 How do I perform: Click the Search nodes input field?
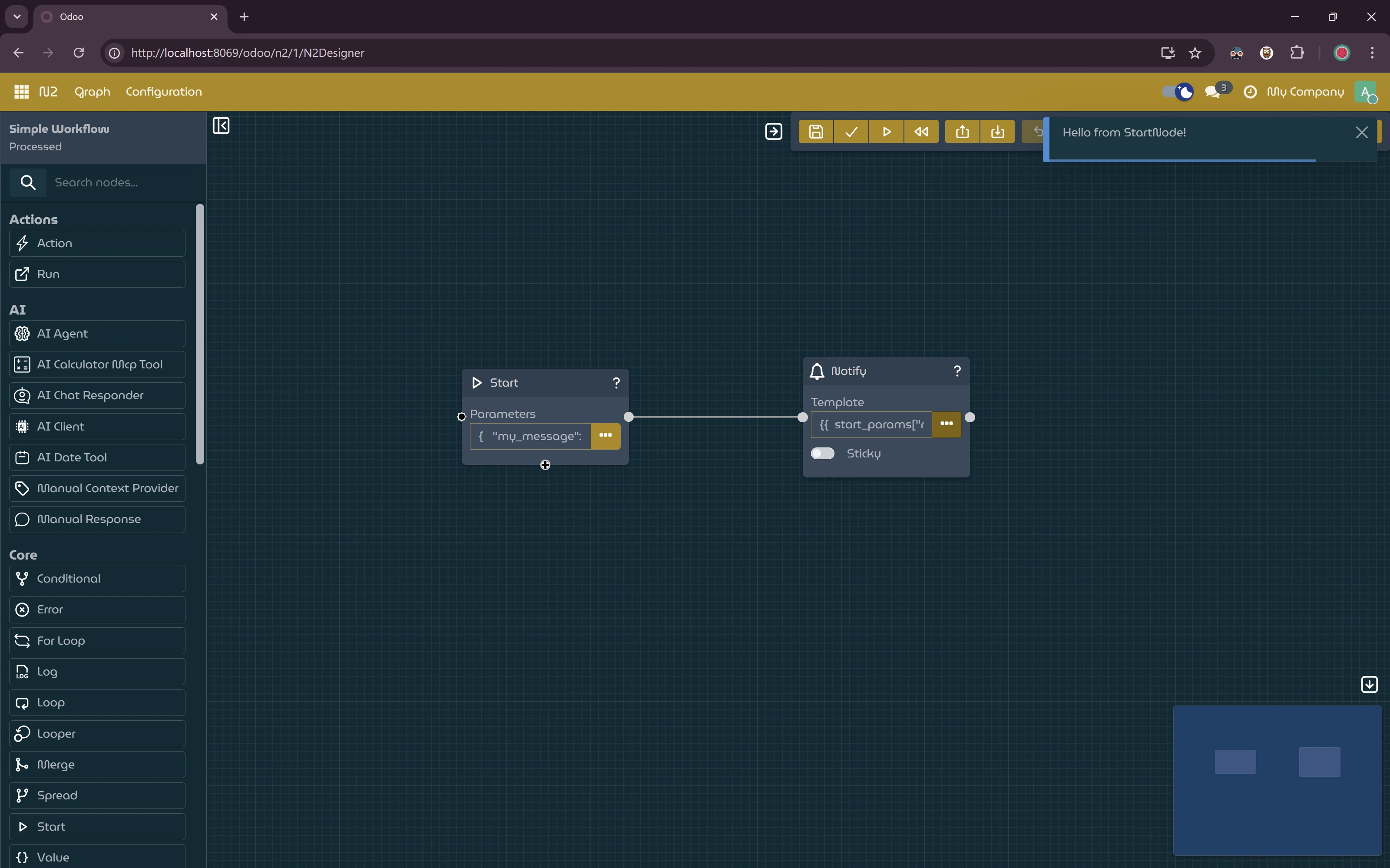(x=120, y=182)
